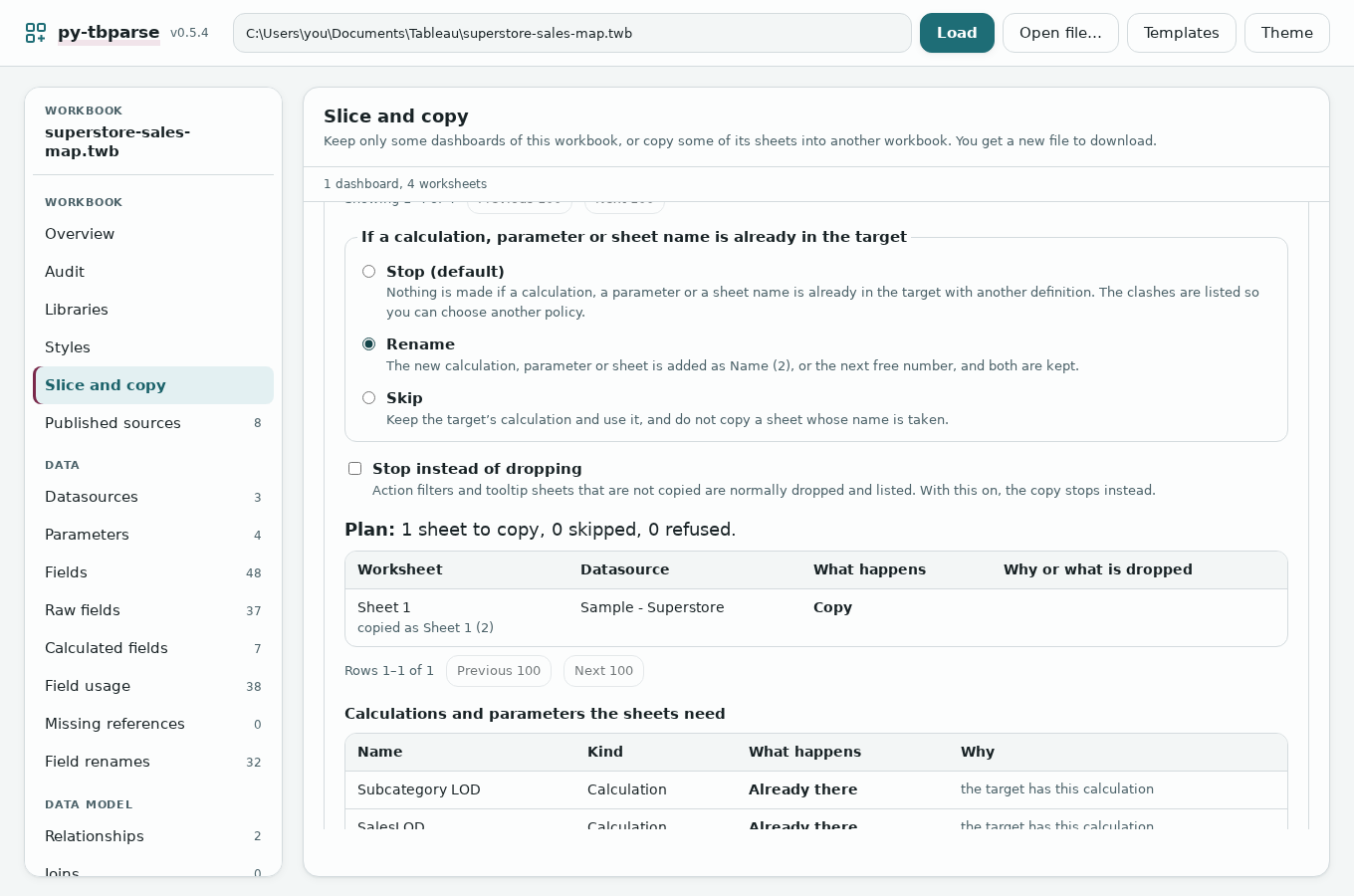Viewport: 1354px width, 896px height.
Task: Check the Missing references page
Action: [153, 724]
